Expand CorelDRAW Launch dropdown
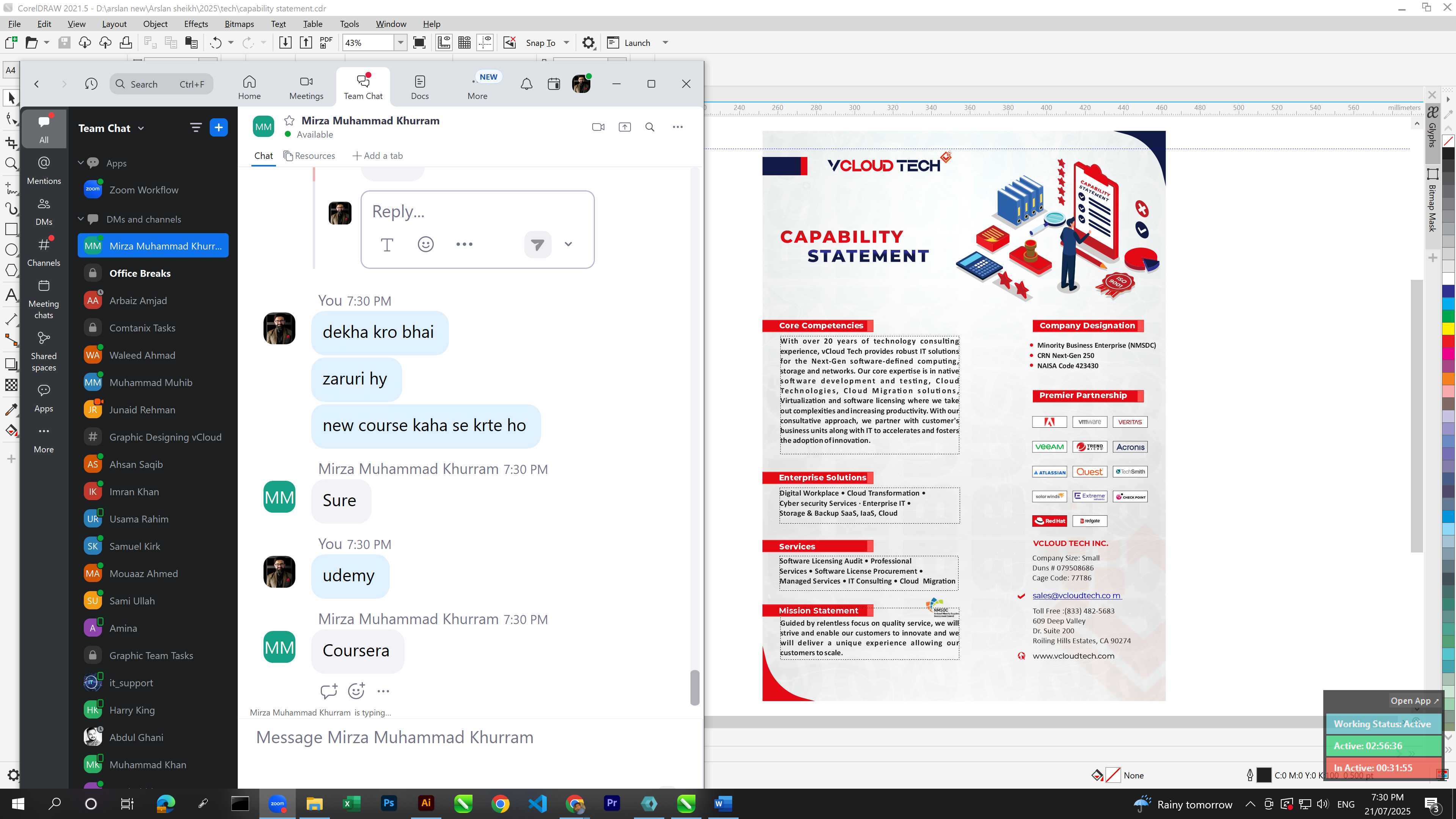Viewport: 1456px width, 819px height. pos(665,43)
